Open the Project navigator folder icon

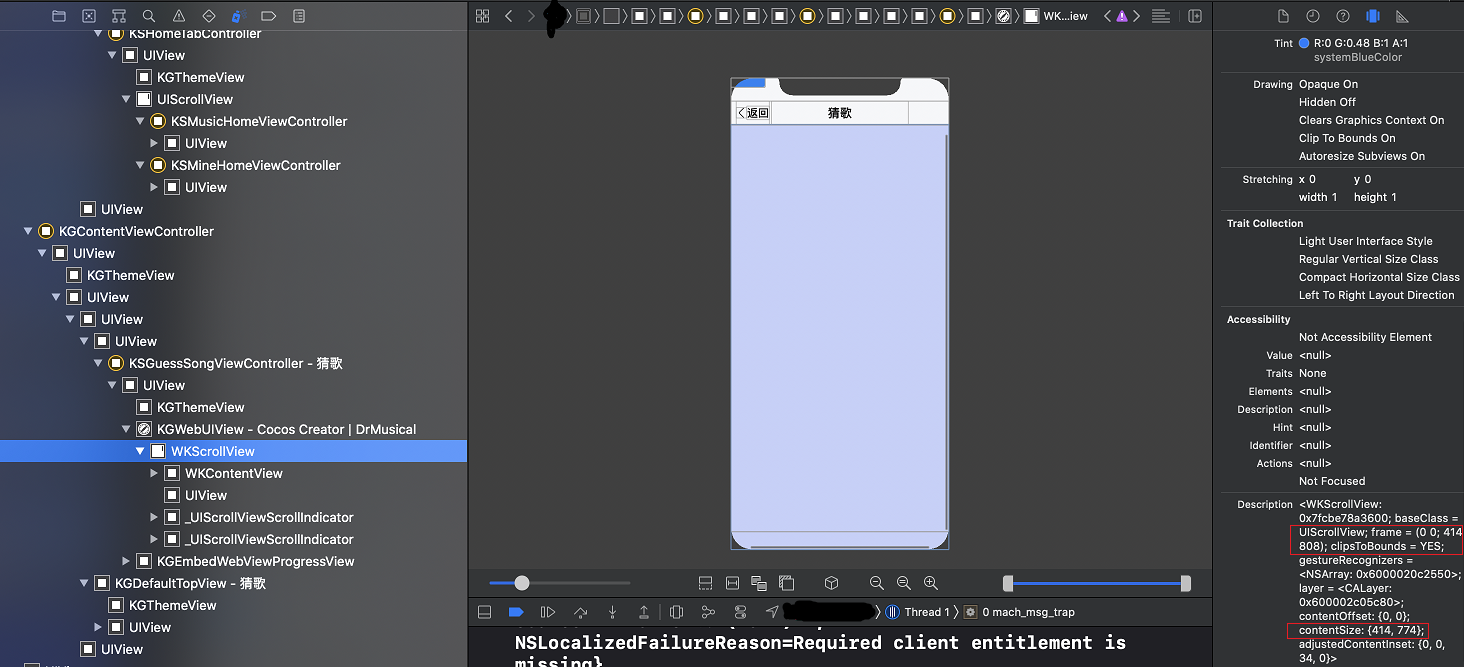(59, 16)
